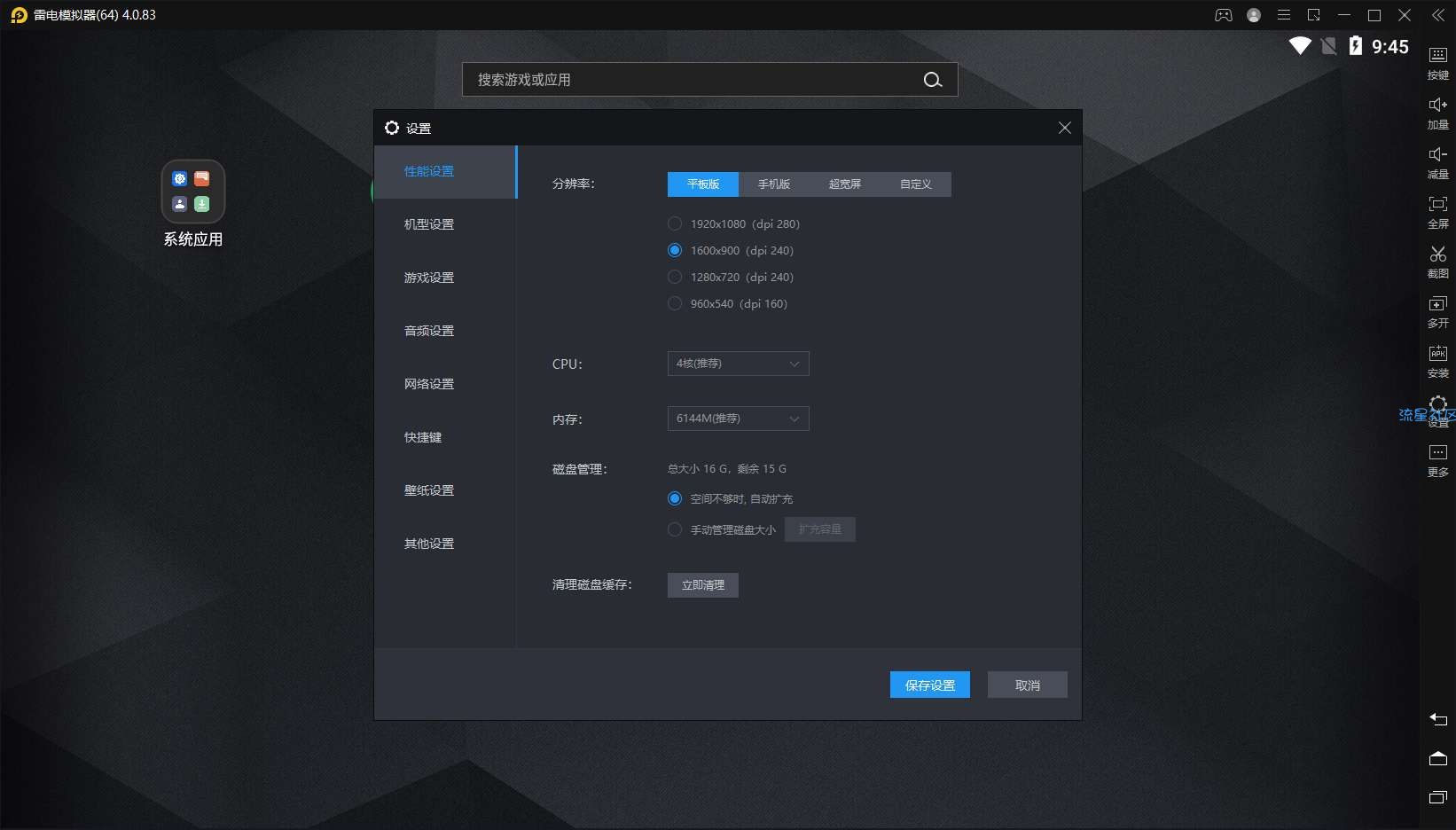Open the 系统应用 folder icon
Screen dimensions: 1456x830
click(x=193, y=192)
